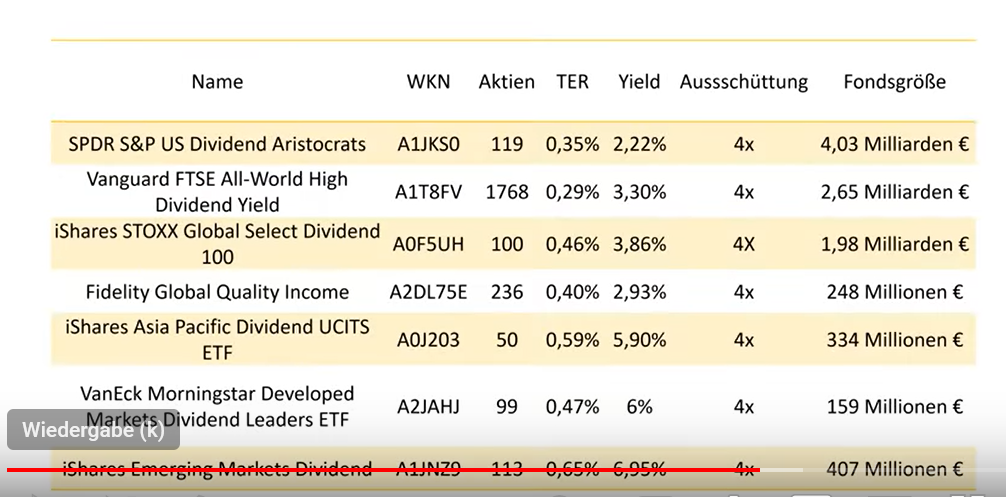
Task: Select WKN 'A0J203'
Action: (x=429, y=340)
